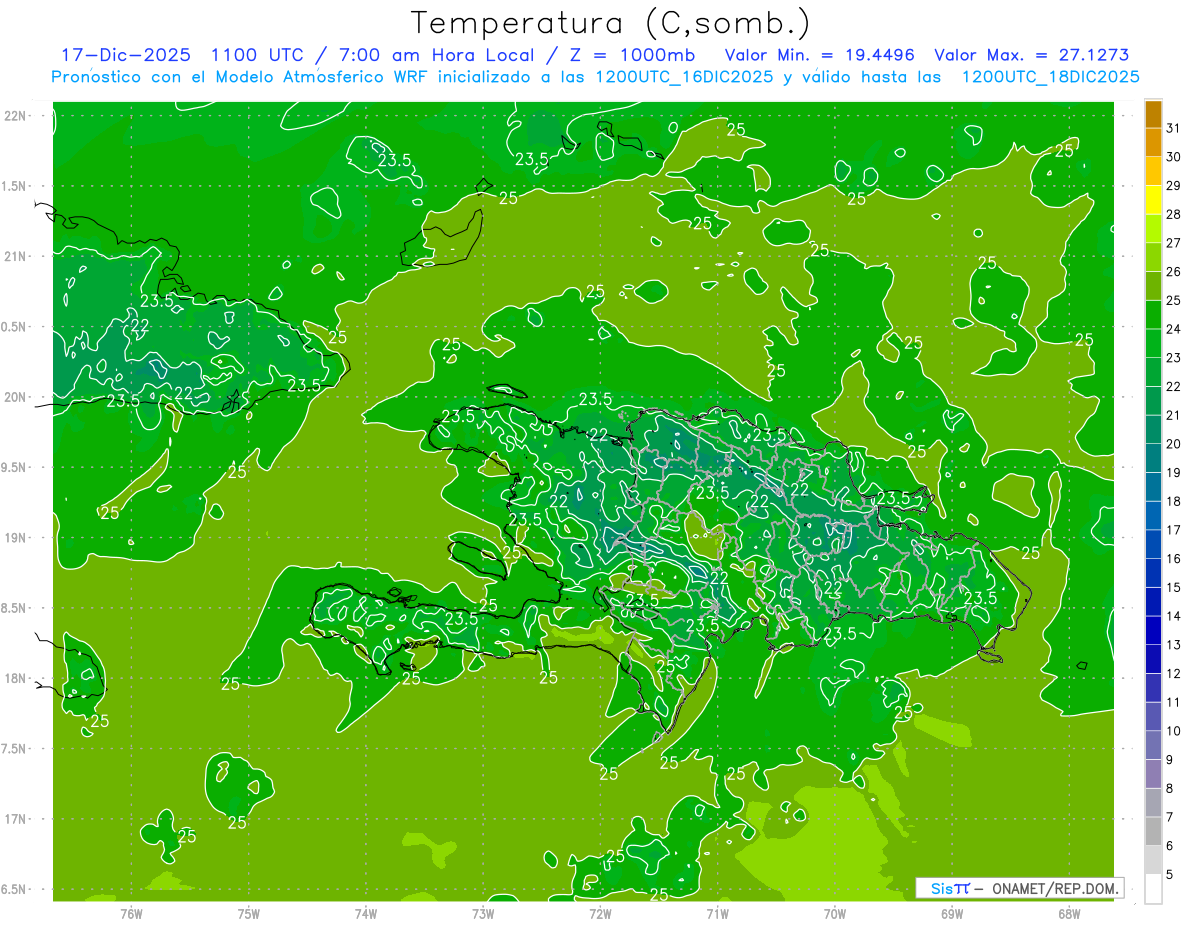This screenshot has width=1200, height=927.
Task: Click the "74W" longitude axis label
Action: [x=366, y=913]
